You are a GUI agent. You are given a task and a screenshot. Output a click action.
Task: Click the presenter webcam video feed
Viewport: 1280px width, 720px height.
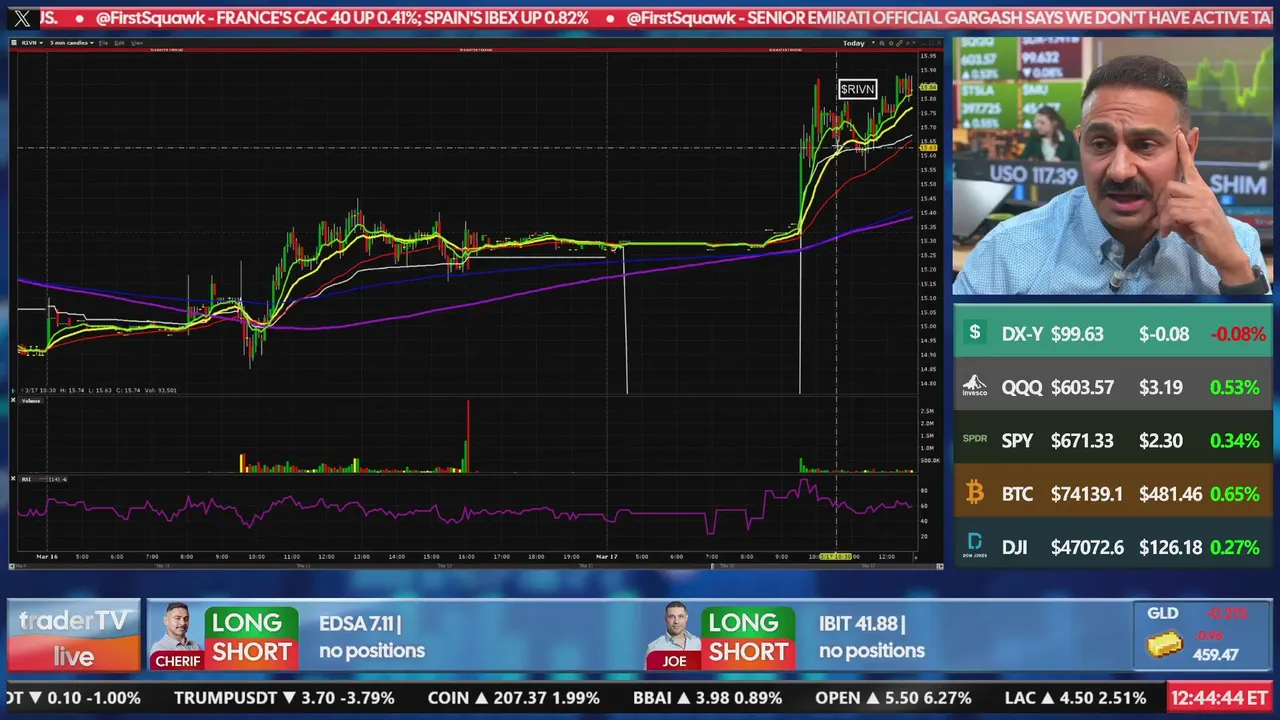click(x=1113, y=166)
